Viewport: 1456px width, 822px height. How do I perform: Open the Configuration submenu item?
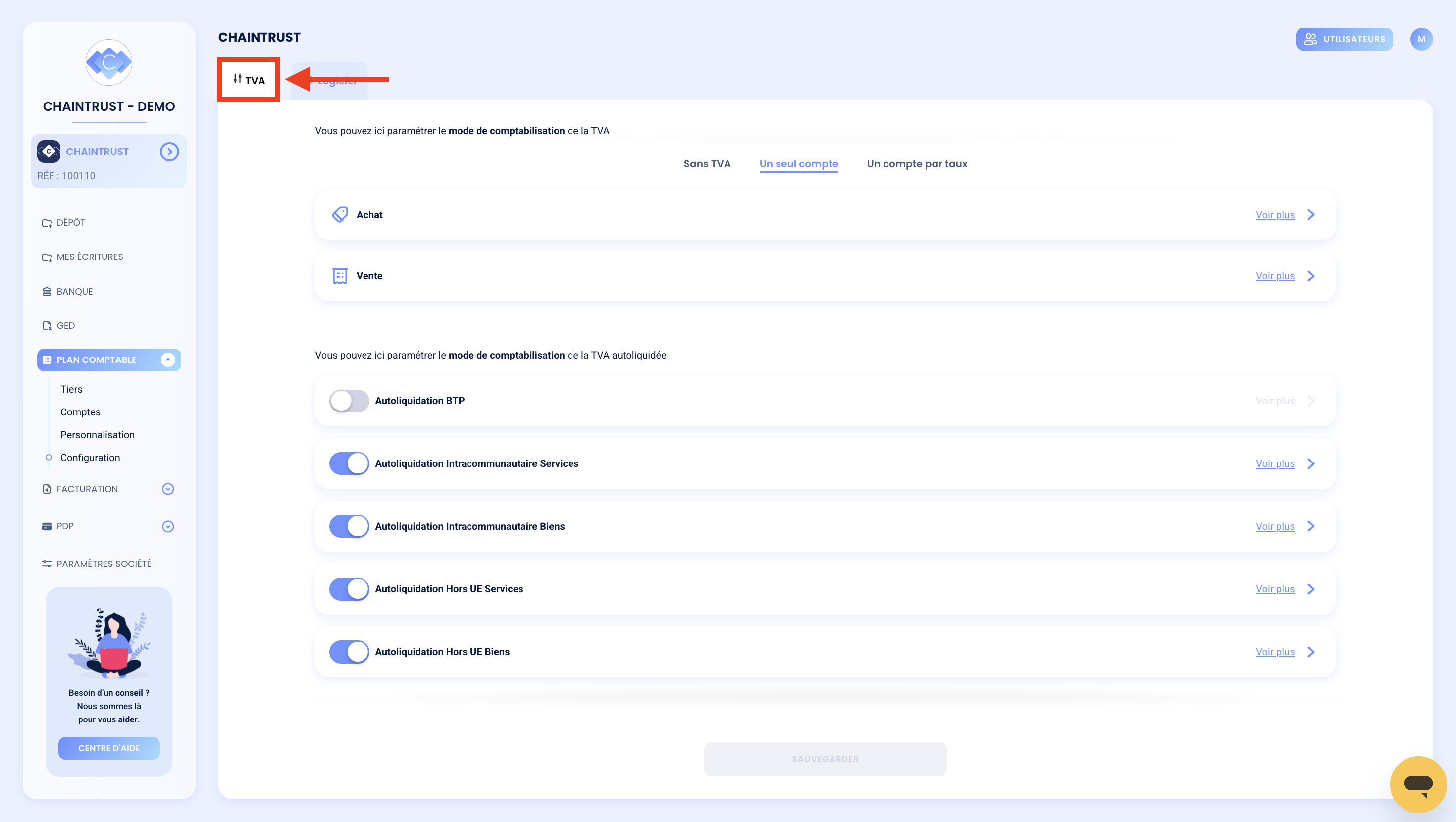click(90, 458)
